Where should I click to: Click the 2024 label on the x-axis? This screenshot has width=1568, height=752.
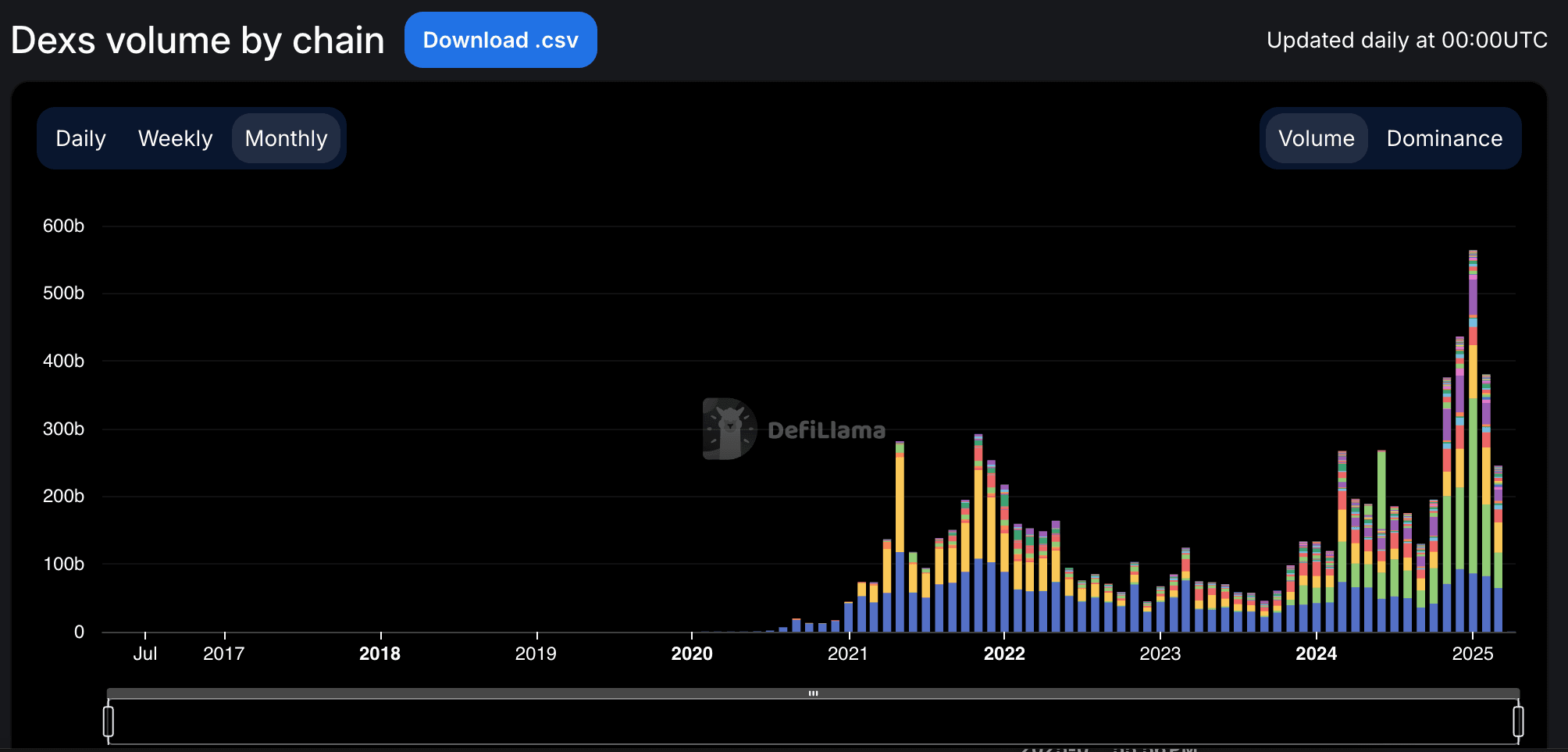(x=1318, y=654)
